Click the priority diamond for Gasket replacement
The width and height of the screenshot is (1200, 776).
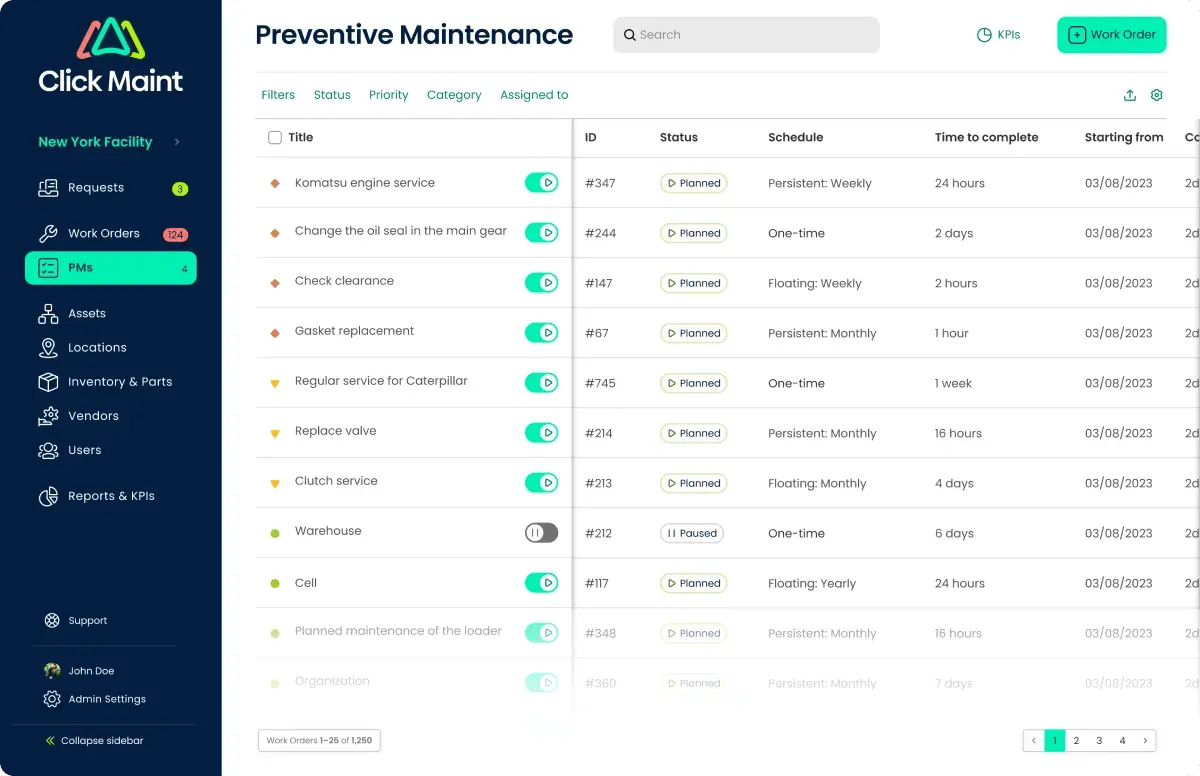pyautogui.click(x=275, y=333)
